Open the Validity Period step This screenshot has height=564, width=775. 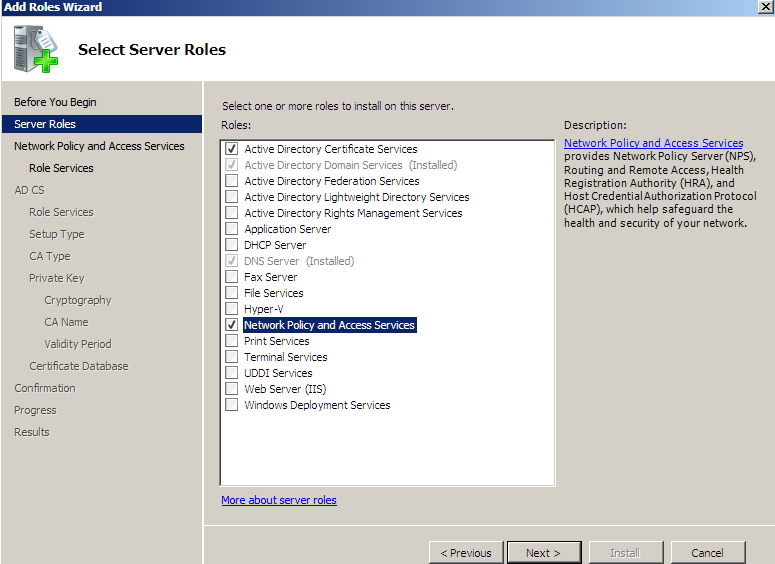click(x=78, y=344)
